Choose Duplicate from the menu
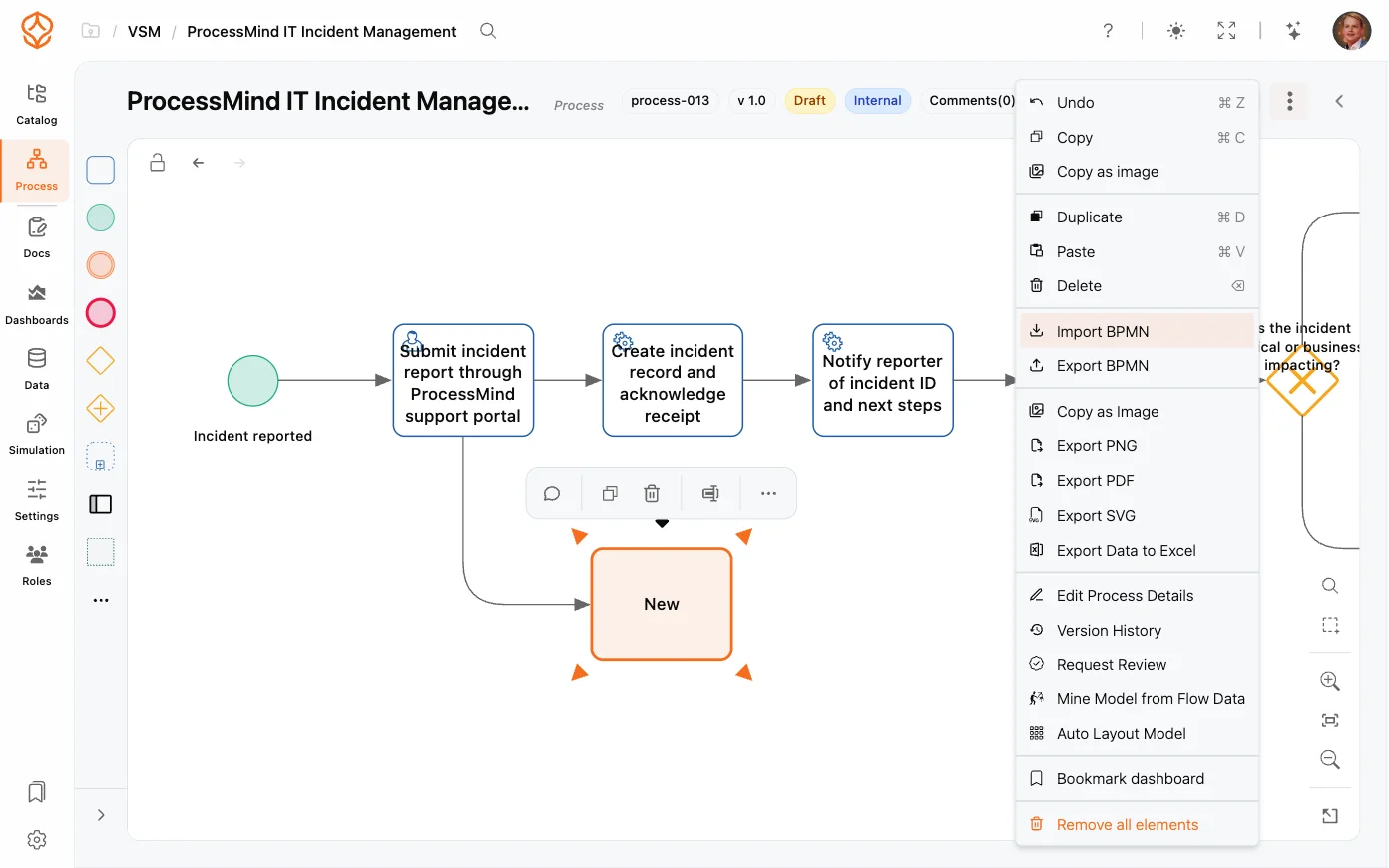This screenshot has height=868, width=1389. [1137, 217]
